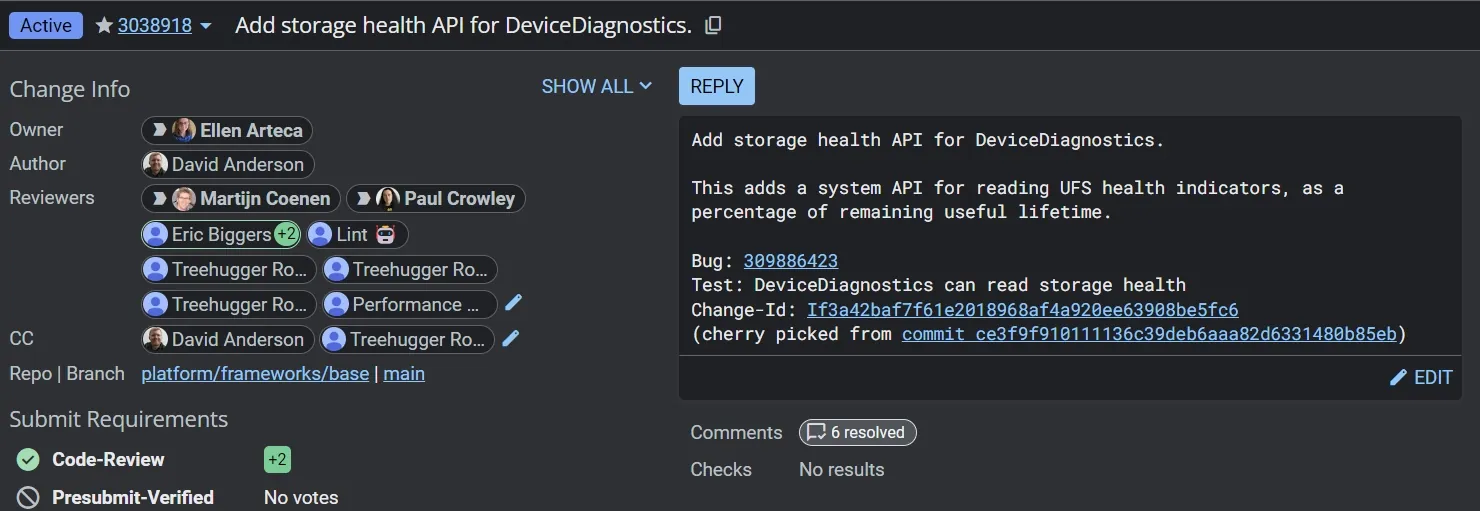Click the REPLY button
The image size is (1480, 511).
[x=717, y=86]
